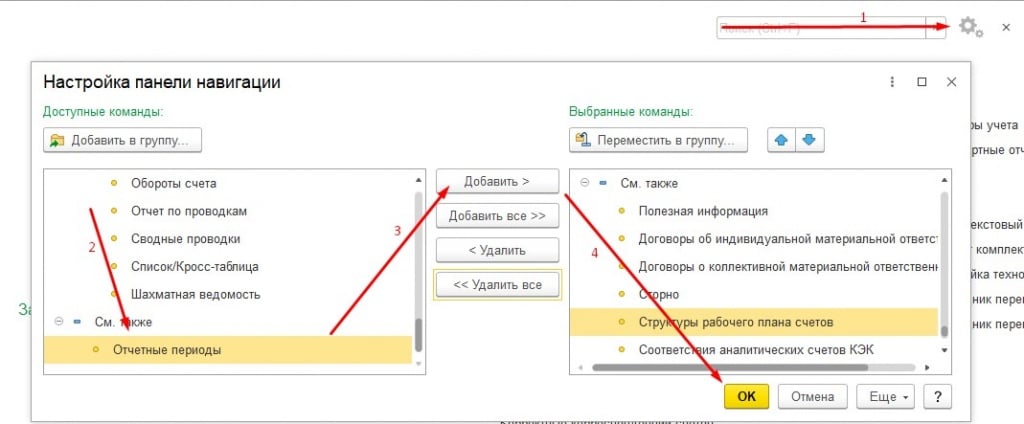Click the 'Отмена' cancel button
Screen dimensions: 1024x424
click(x=812, y=396)
